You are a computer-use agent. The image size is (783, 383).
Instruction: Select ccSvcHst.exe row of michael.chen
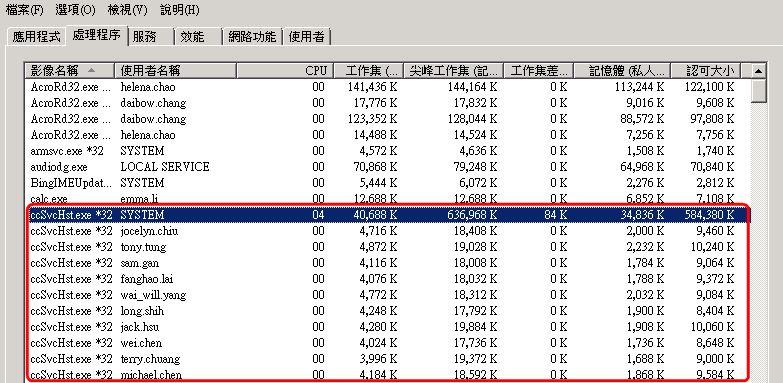(x=387, y=375)
